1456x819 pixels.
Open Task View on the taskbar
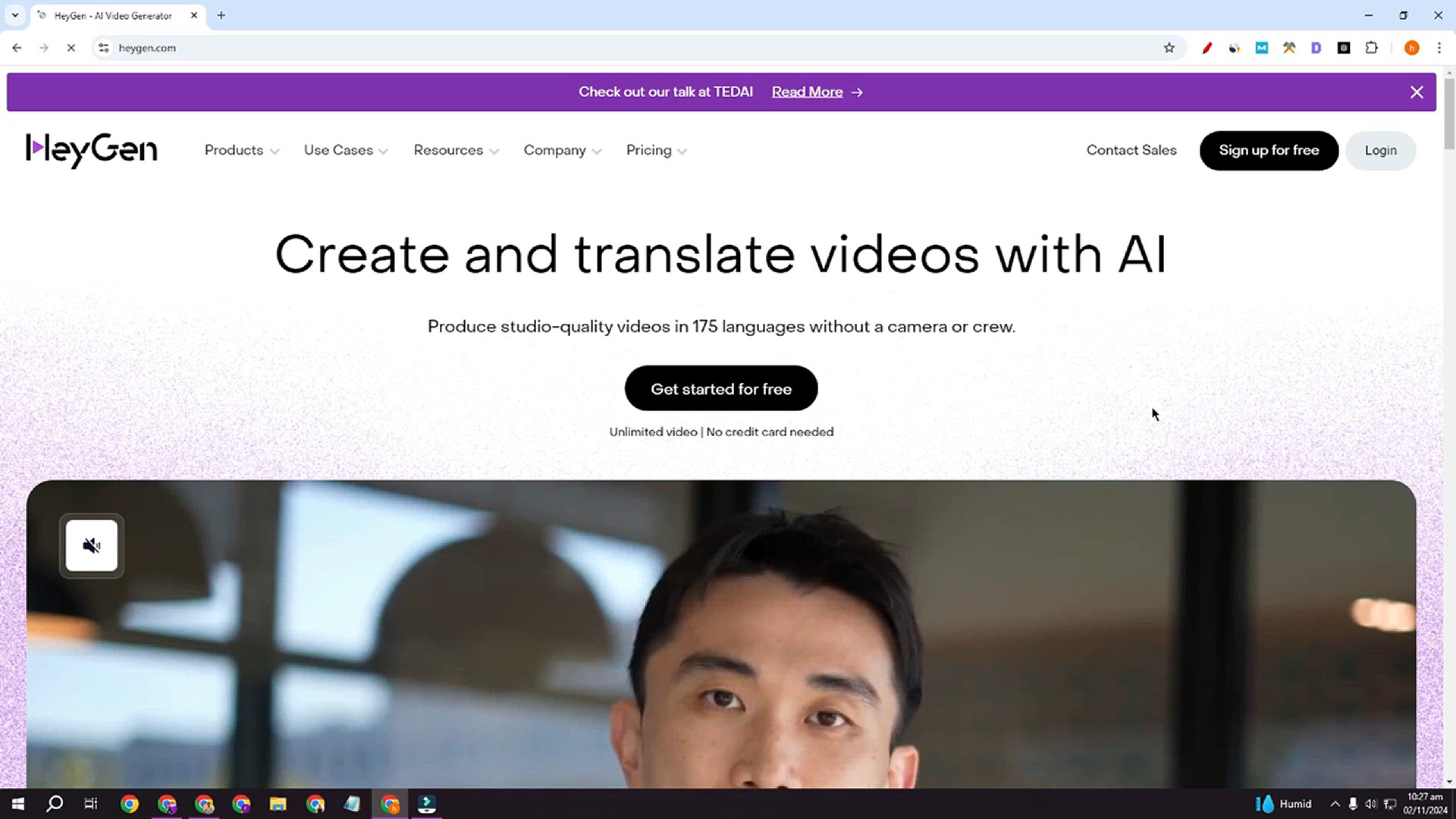click(x=91, y=804)
